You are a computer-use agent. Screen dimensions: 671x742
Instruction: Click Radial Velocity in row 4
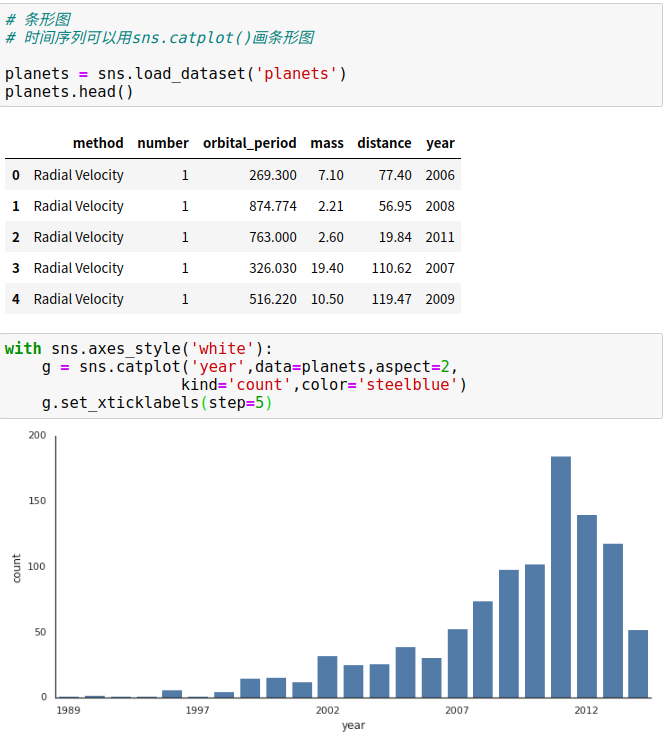click(x=79, y=299)
